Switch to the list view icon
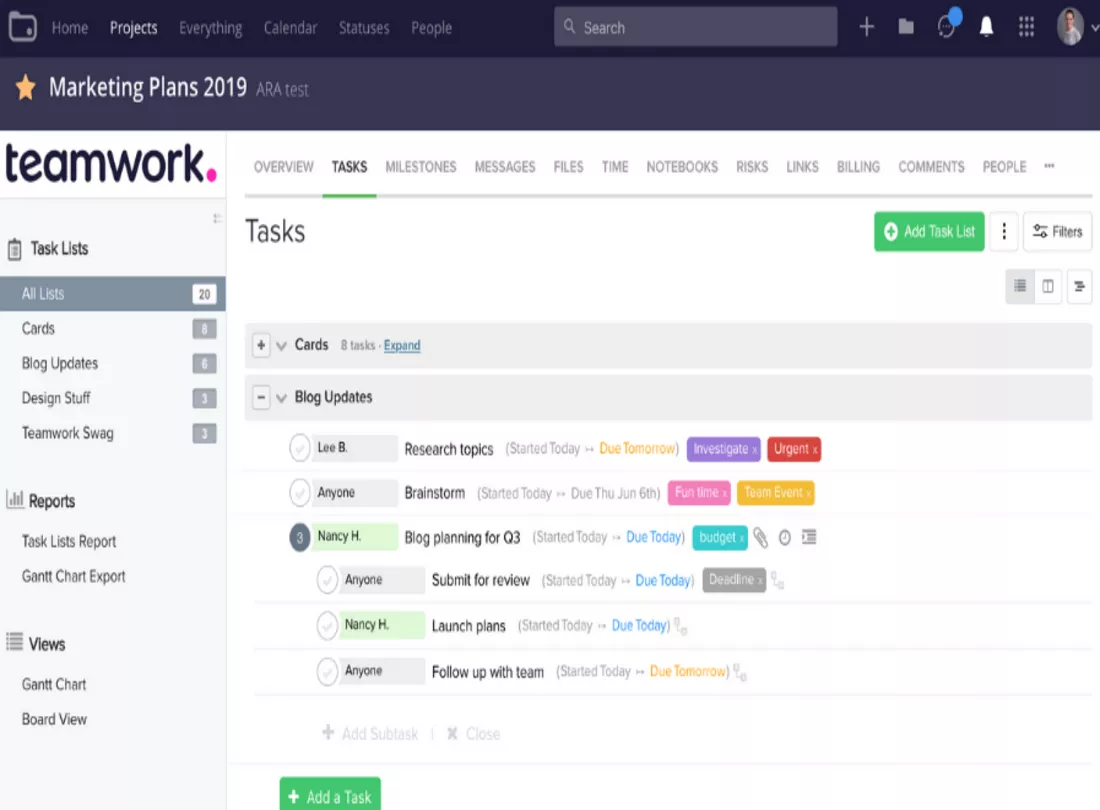 tap(1019, 286)
